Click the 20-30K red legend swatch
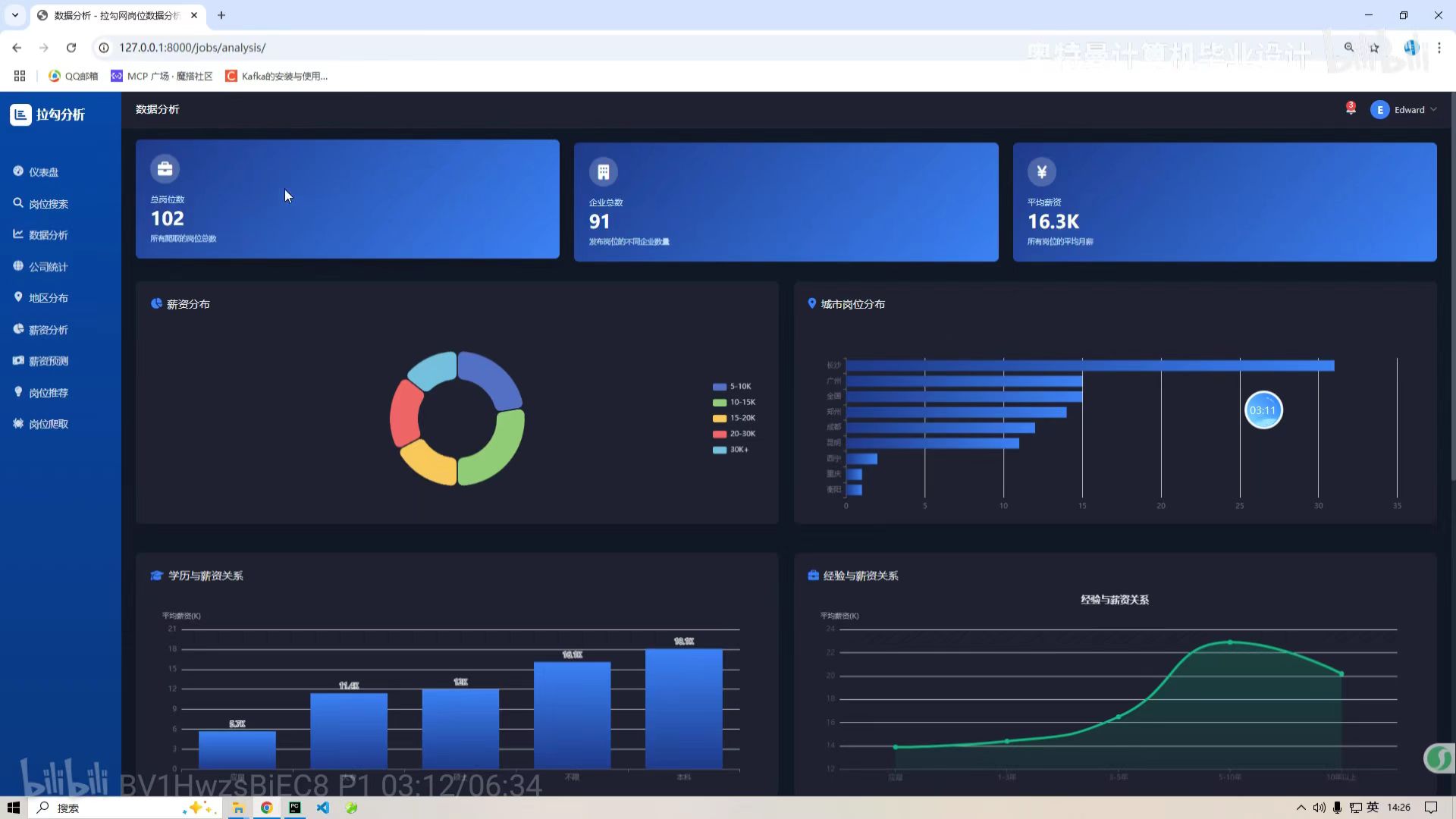The height and width of the screenshot is (819, 1456). (720, 434)
